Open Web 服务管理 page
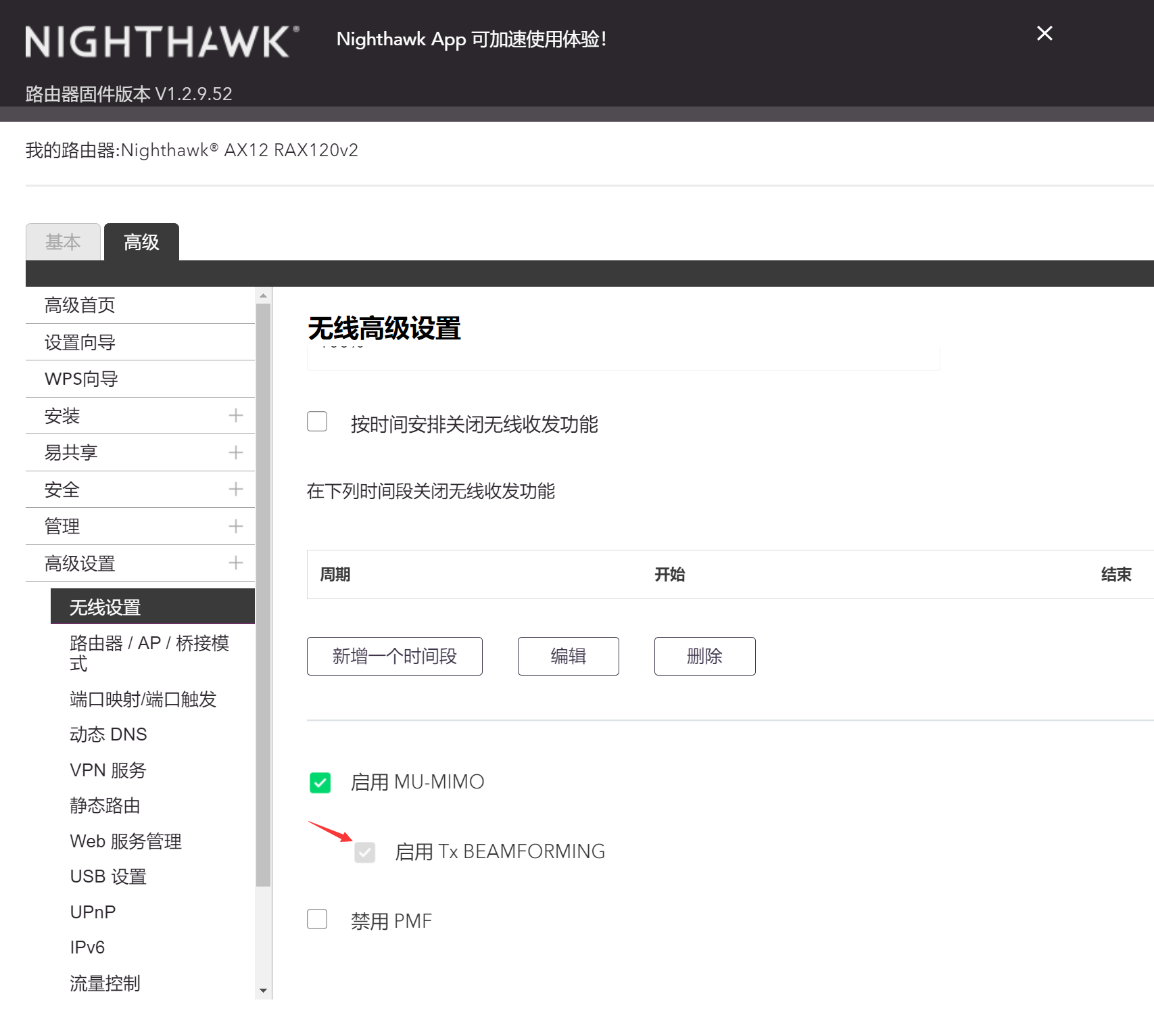1154x1036 pixels. coord(126,841)
